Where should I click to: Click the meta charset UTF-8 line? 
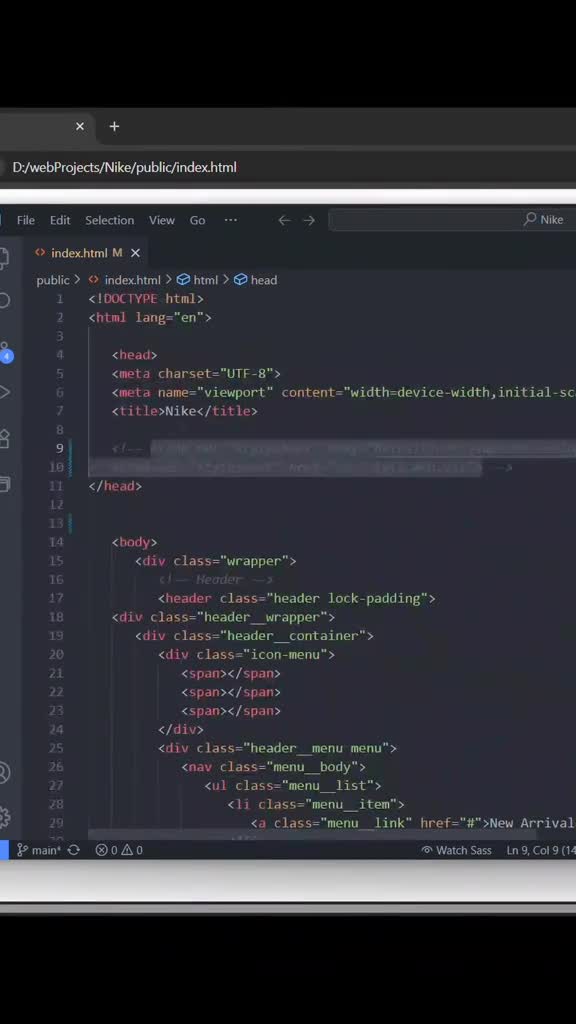(196, 374)
